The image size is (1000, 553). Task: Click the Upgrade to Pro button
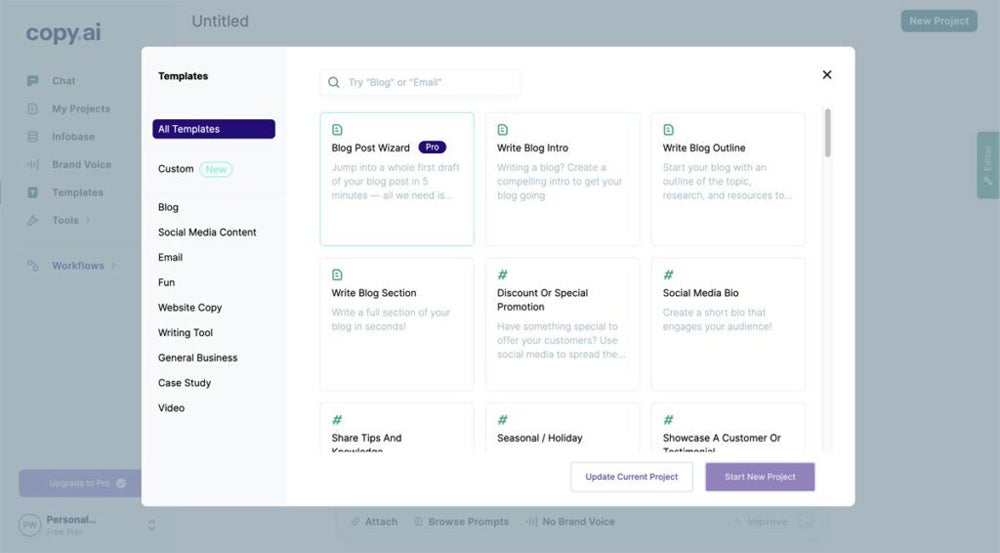click(80, 483)
